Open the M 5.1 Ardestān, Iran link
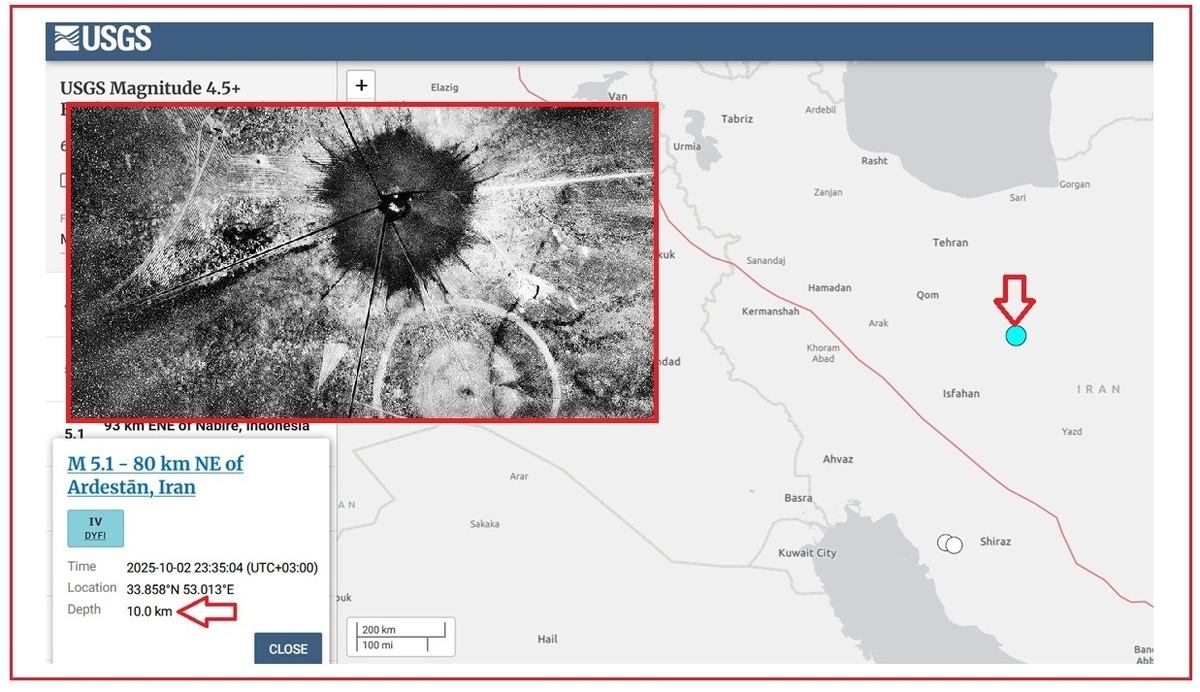The image size is (1200, 692). tap(155, 475)
